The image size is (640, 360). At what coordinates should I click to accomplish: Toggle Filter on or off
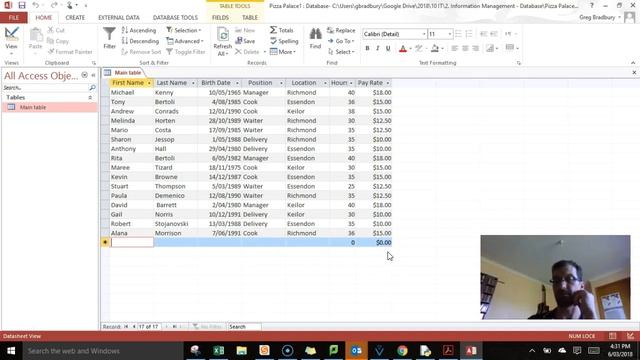(186, 52)
